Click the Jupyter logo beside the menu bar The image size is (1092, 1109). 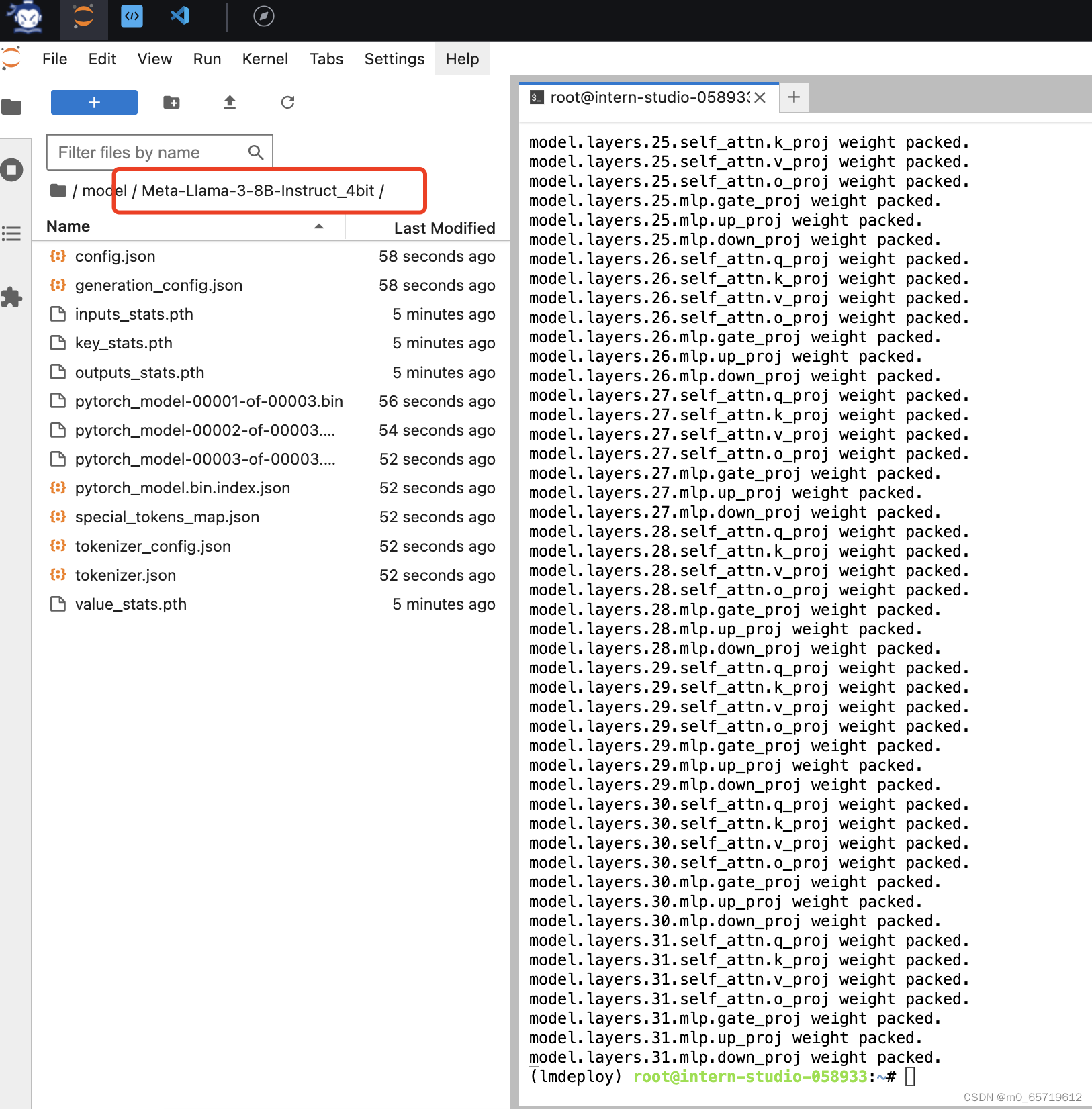click(x=11, y=58)
